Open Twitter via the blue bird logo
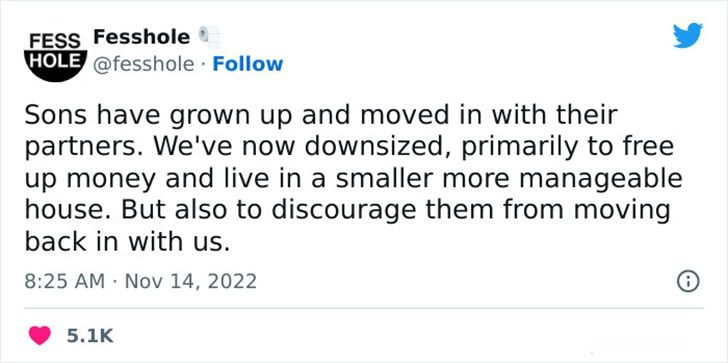Image resolution: width=728 pixels, height=363 pixels. point(688,35)
